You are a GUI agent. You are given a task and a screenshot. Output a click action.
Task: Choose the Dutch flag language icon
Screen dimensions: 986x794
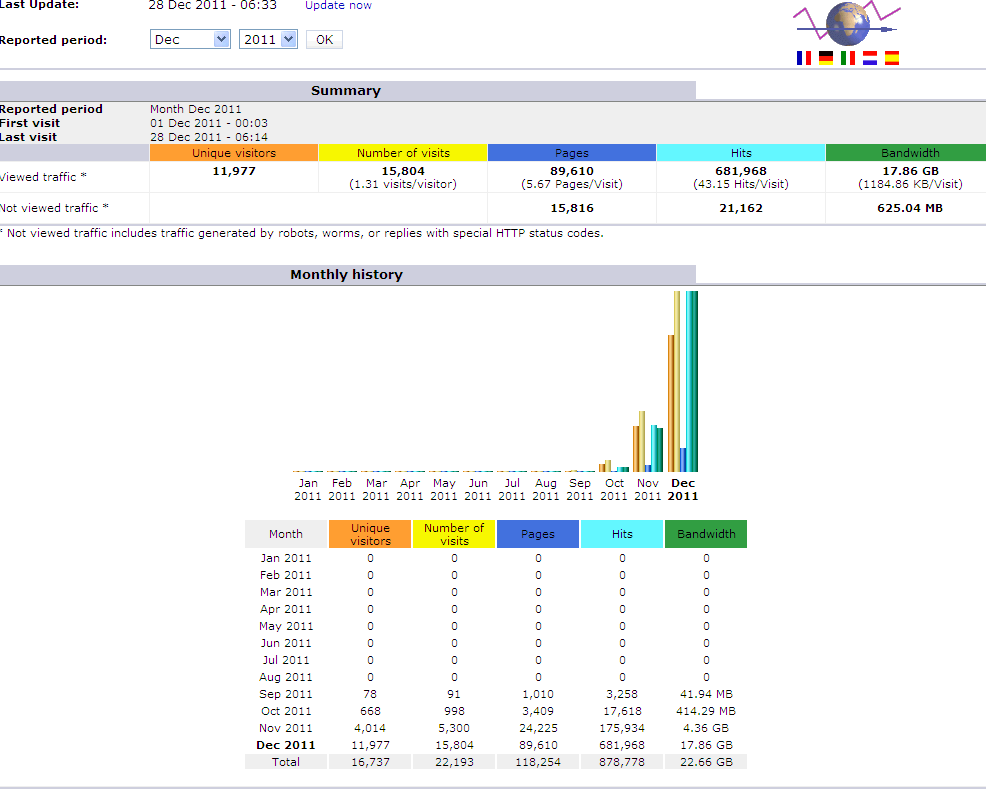click(870, 58)
